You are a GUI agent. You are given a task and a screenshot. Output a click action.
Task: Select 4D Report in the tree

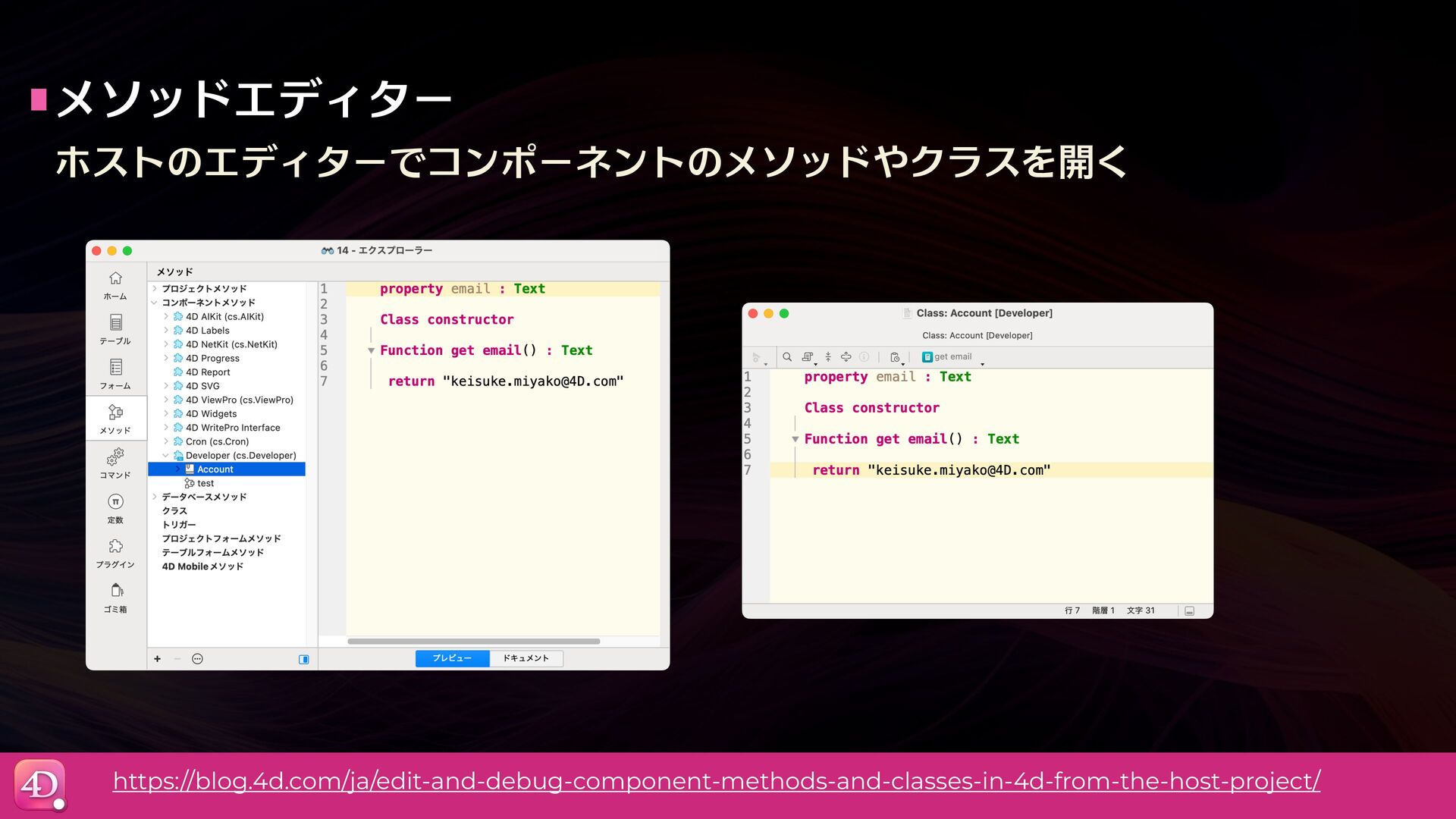tap(202, 372)
